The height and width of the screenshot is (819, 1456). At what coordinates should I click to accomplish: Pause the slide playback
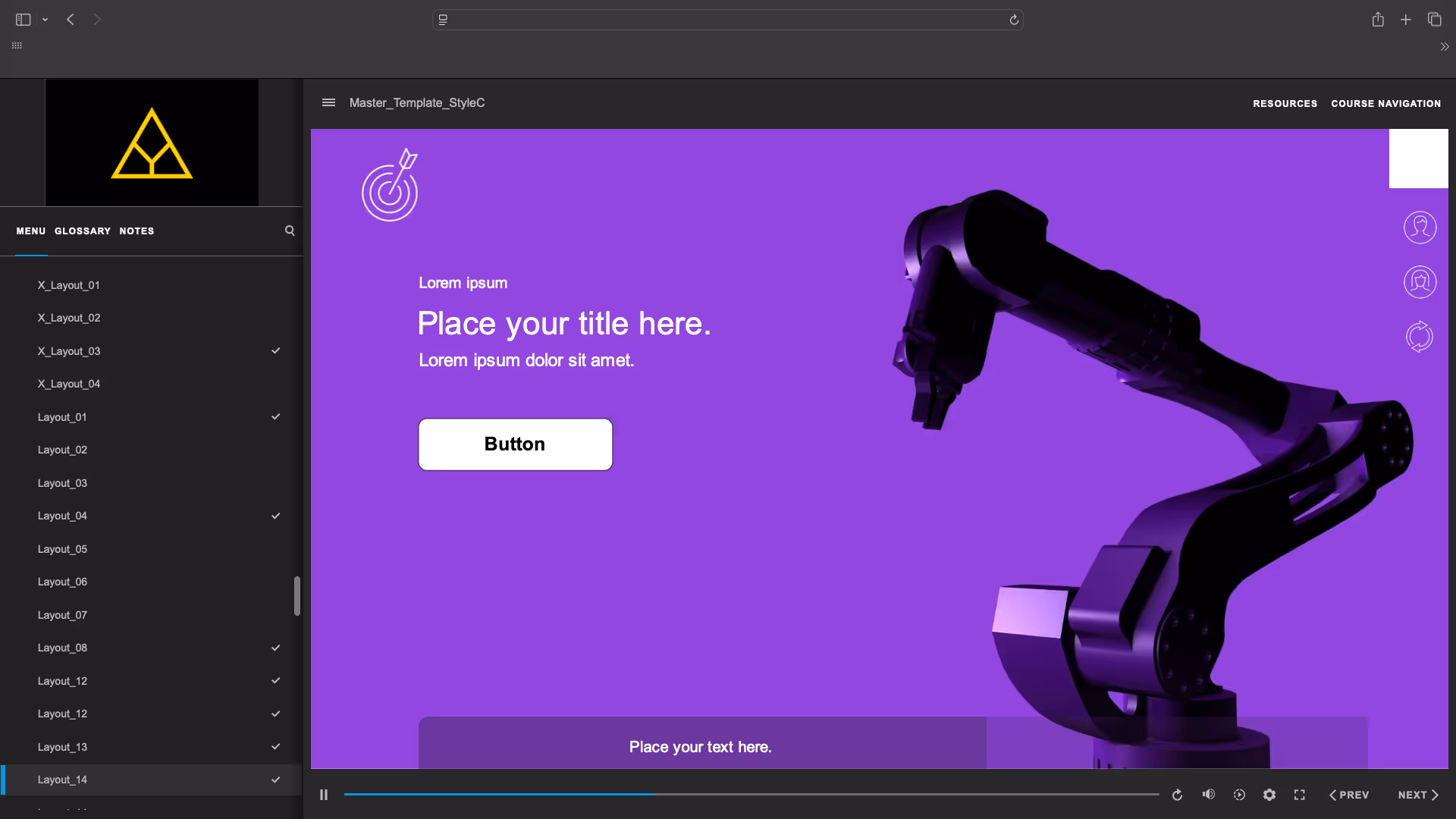pos(324,795)
